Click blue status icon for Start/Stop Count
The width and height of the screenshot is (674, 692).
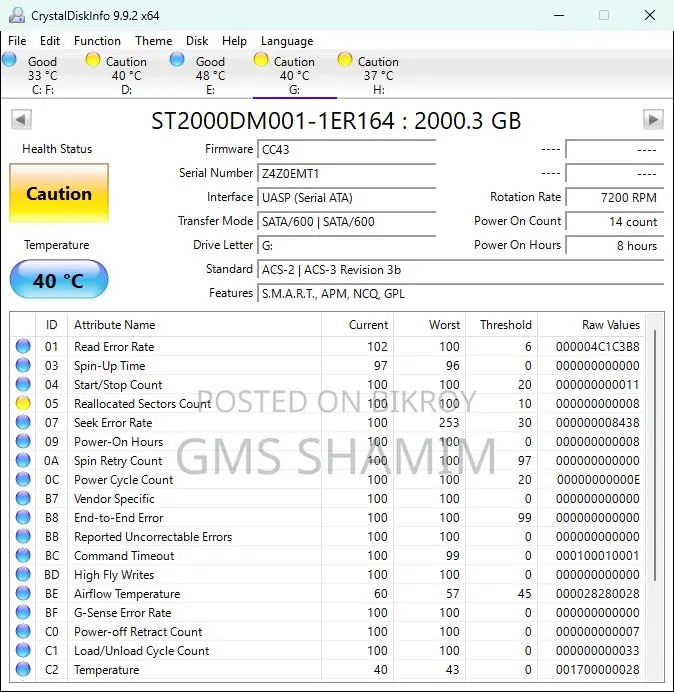(23, 384)
